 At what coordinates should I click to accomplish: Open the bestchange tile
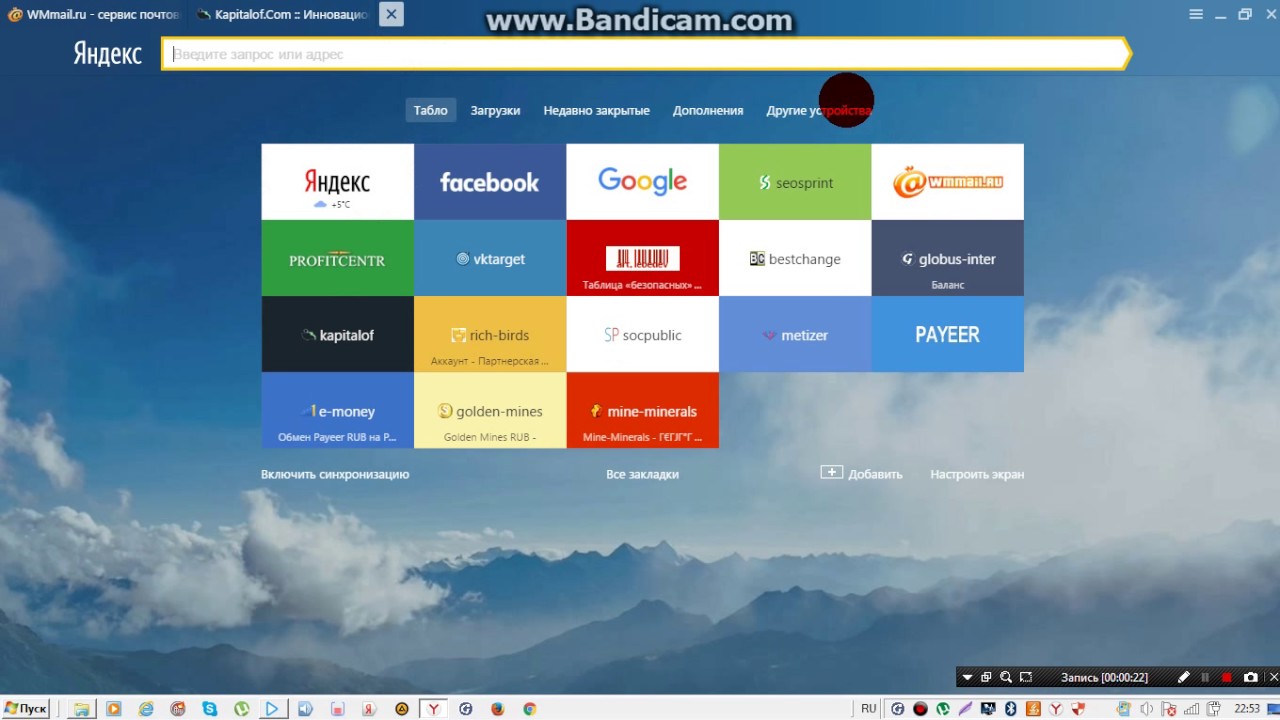click(795, 258)
